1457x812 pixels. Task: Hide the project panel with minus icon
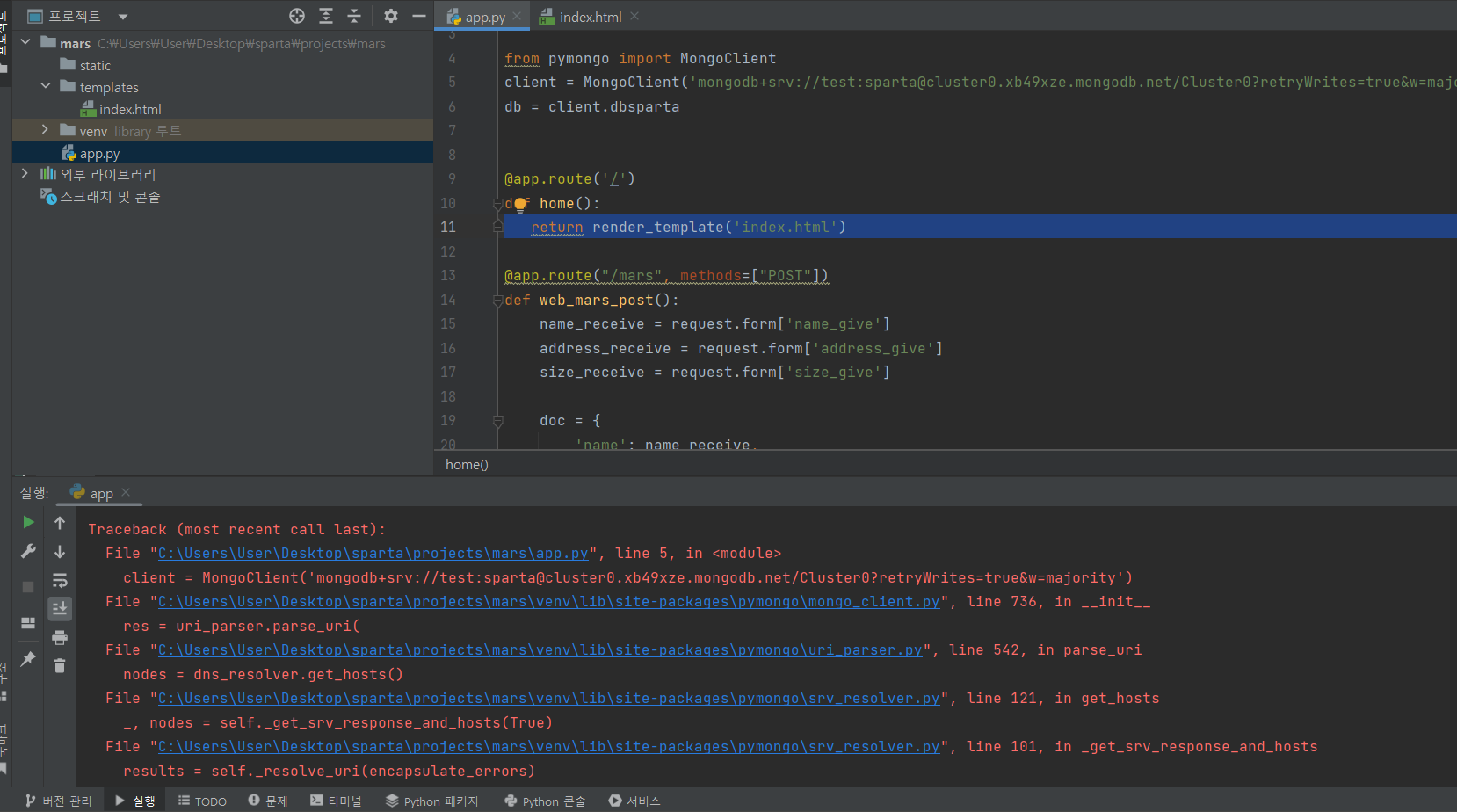[x=419, y=16]
